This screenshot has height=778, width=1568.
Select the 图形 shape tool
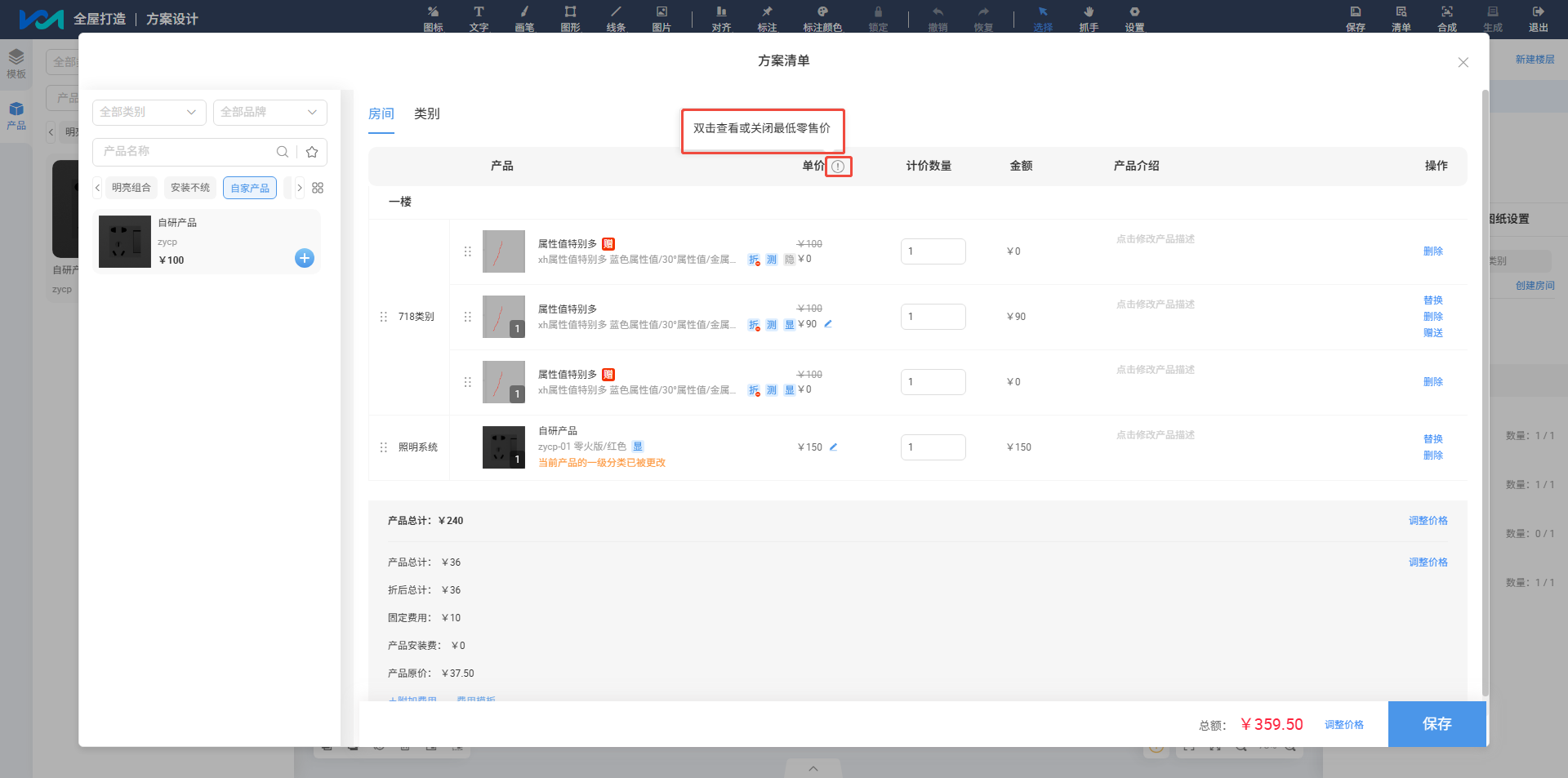(x=570, y=18)
